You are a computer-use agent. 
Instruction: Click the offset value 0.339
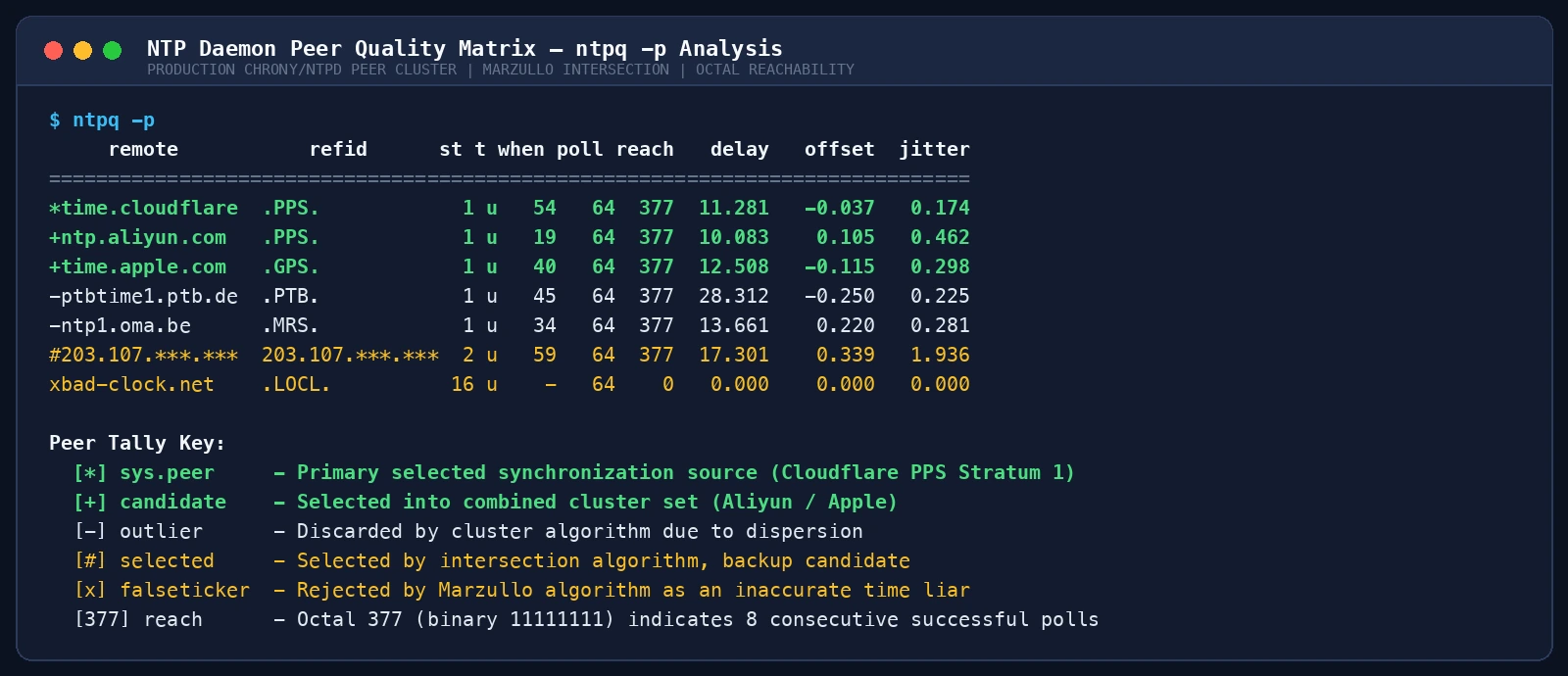pos(846,355)
